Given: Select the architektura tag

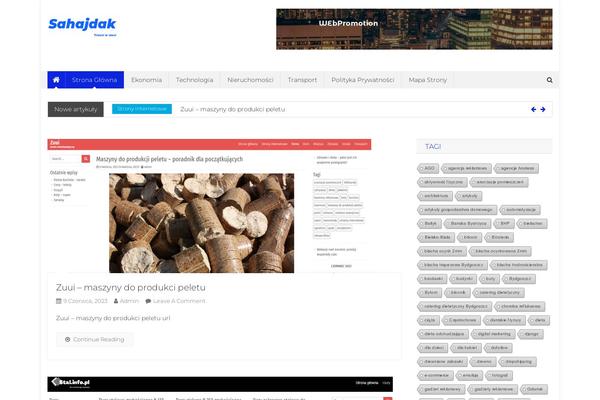Looking at the screenshot, I should point(435,196).
